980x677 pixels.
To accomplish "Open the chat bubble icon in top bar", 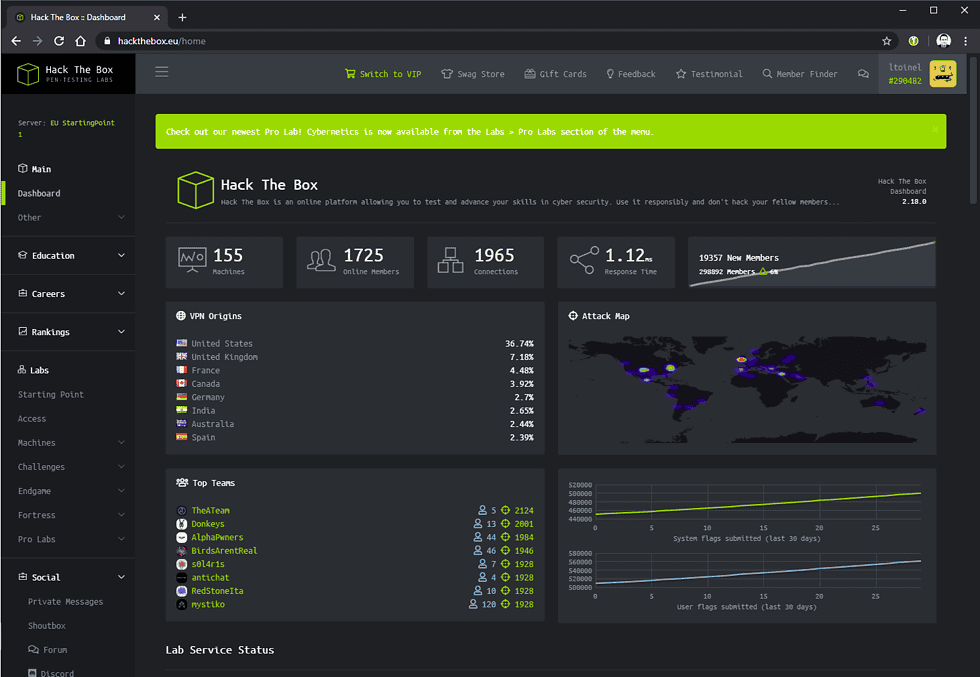I will tap(863, 74).
